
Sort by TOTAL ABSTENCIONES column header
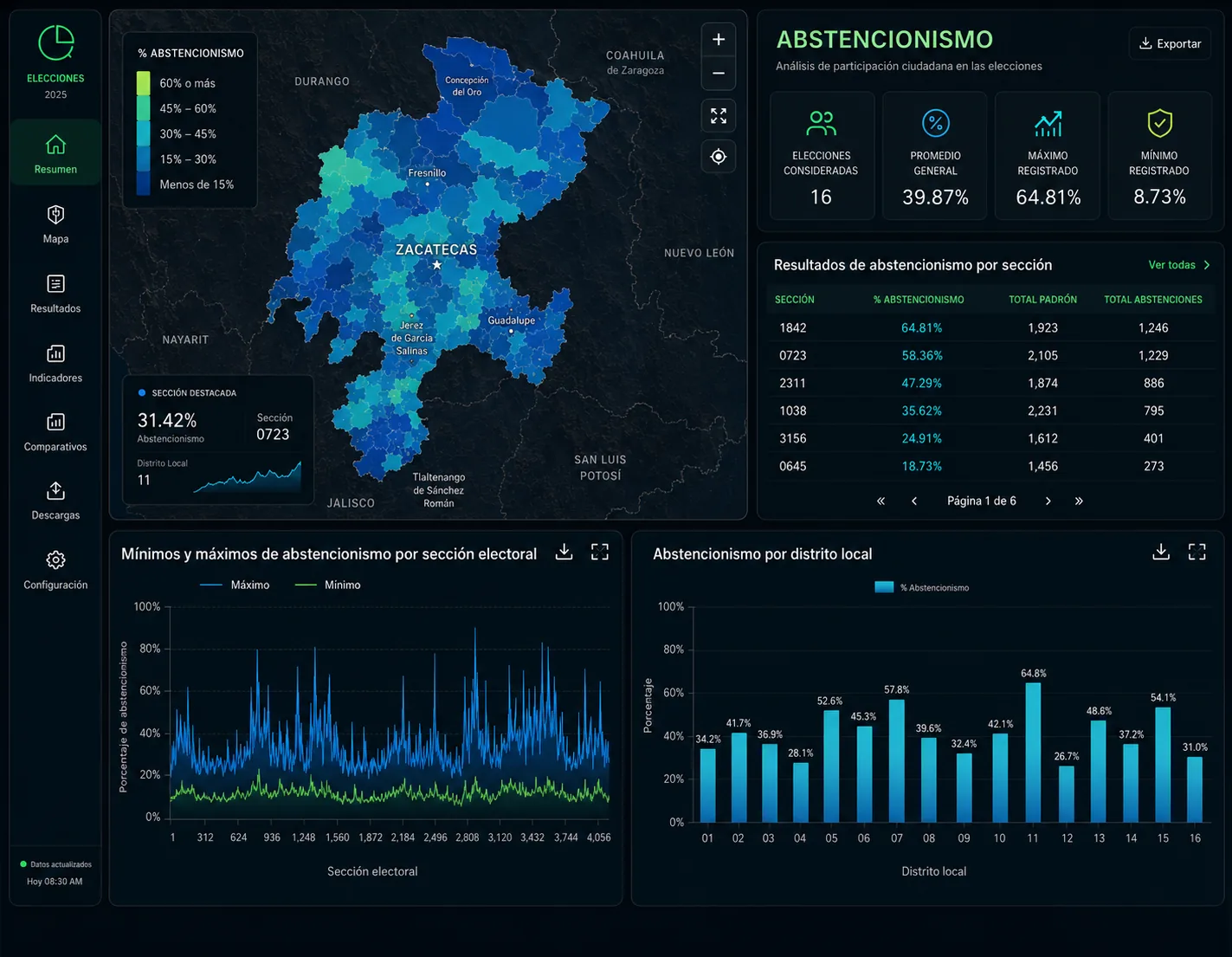pyautogui.click(x=1152, y=300)
